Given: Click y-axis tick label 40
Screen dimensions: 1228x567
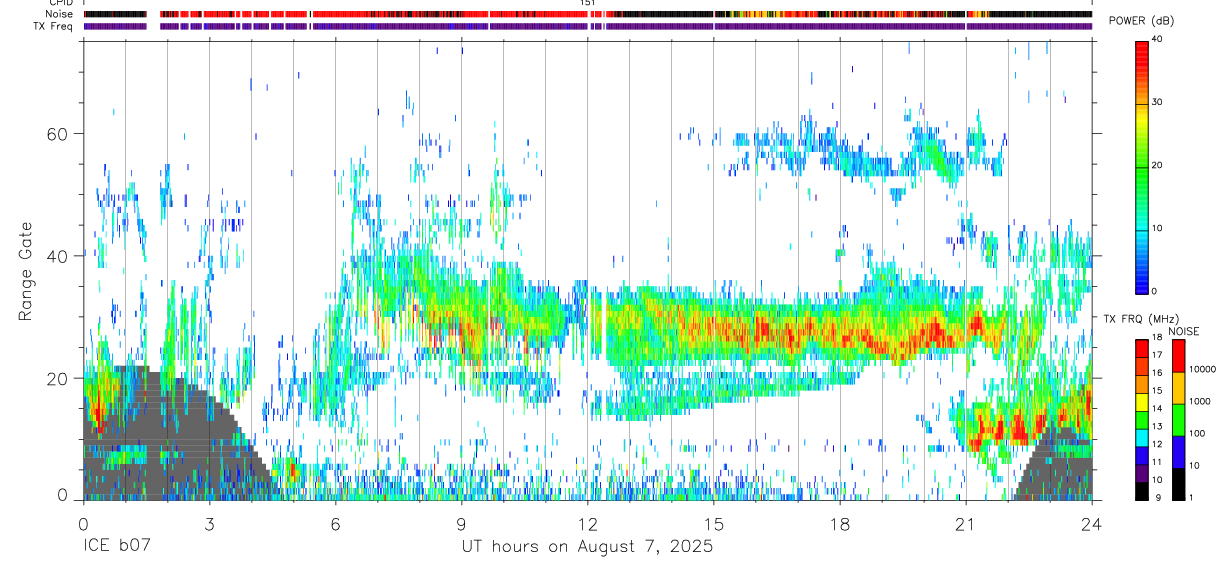Looking at the screenshot, I should tap(59, 256).
